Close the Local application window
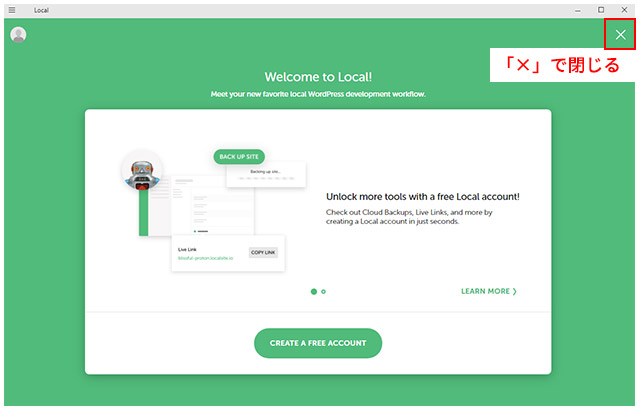Viewport: 640px width, 410px height. (x=624, y=10)
